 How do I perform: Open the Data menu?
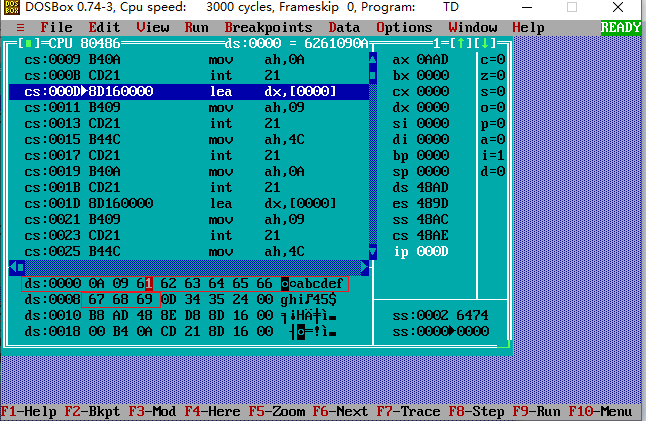tap(344, 28)
